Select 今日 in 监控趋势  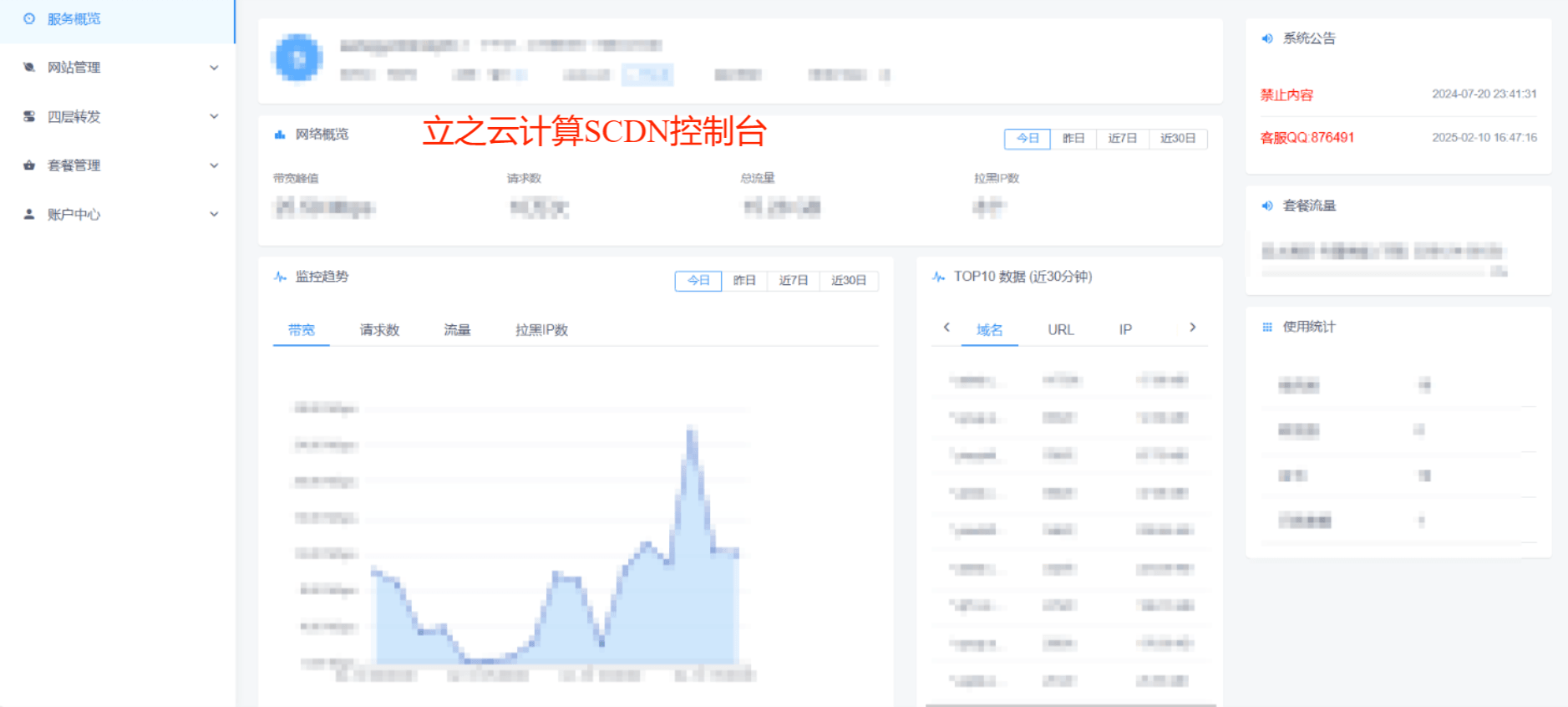[698, 281]
